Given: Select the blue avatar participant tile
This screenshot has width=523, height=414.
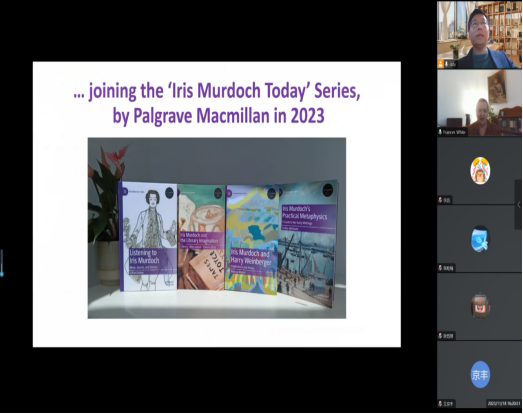Looking at the screenshot, I should 479,239.
